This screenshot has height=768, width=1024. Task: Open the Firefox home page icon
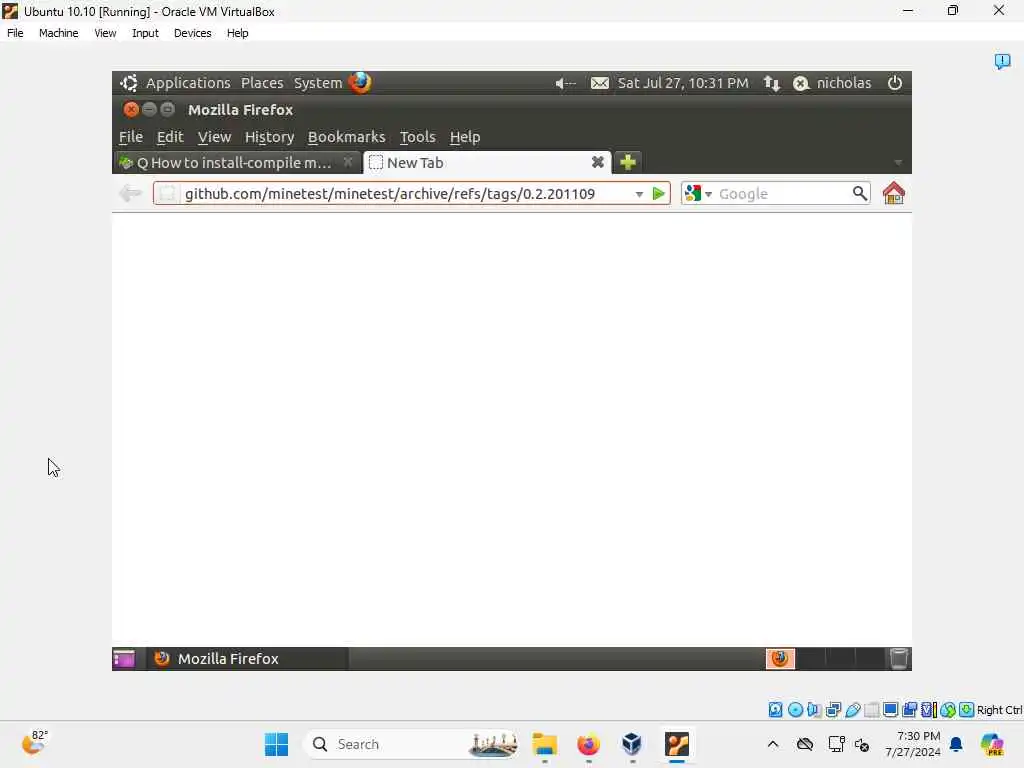click(x=893, y=193)
